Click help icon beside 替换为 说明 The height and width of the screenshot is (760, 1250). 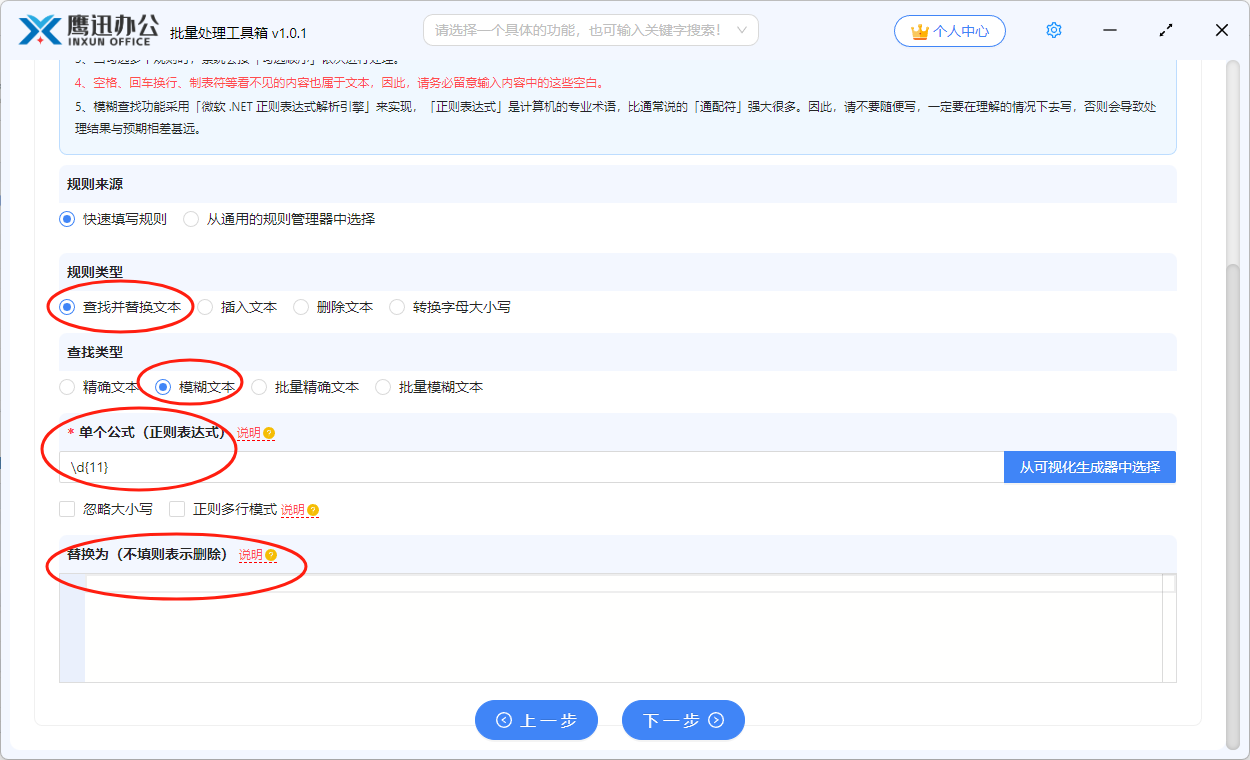click(x=271, y=555)
